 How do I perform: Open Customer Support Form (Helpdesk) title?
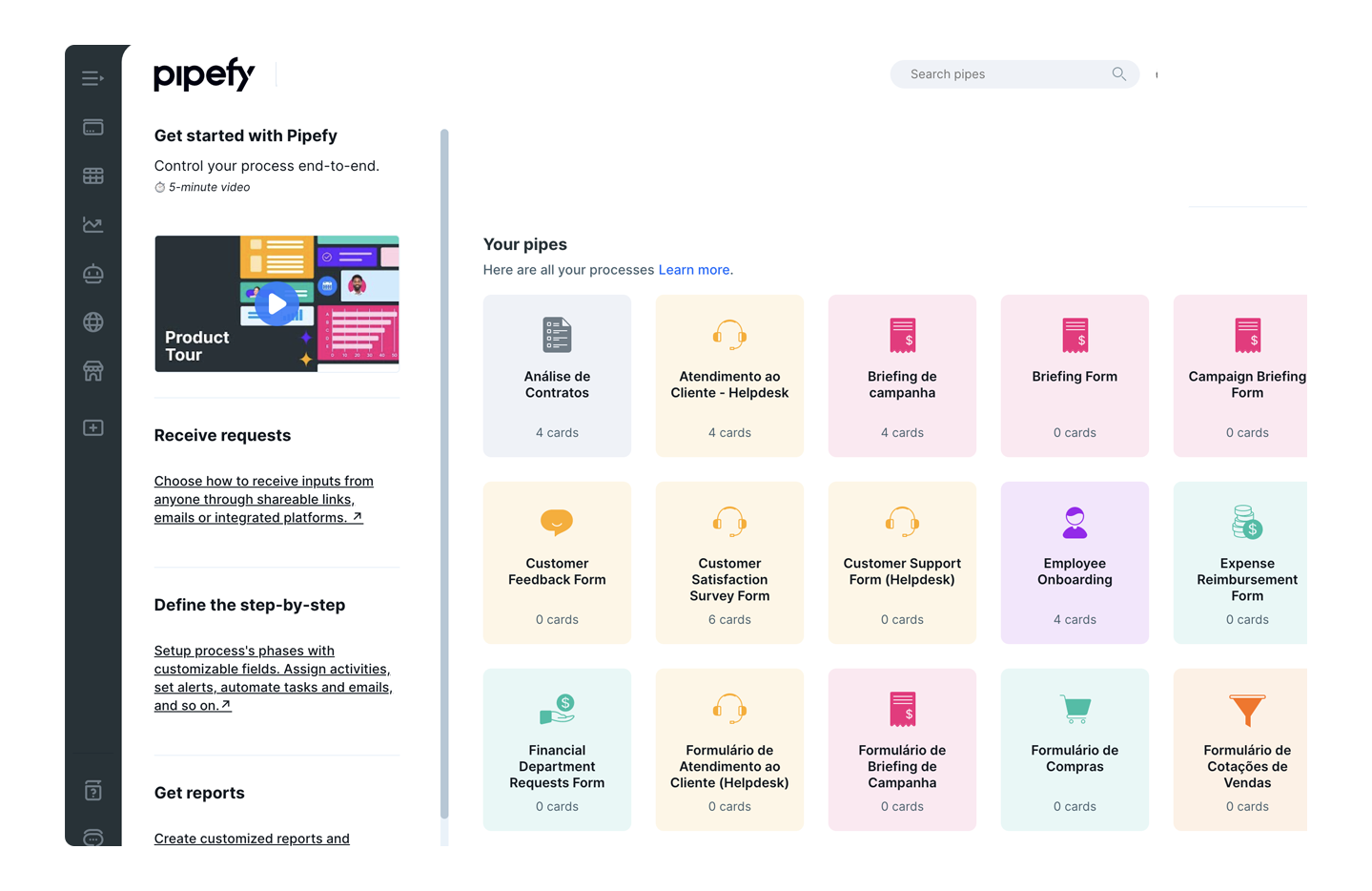[x=902, y=571]
